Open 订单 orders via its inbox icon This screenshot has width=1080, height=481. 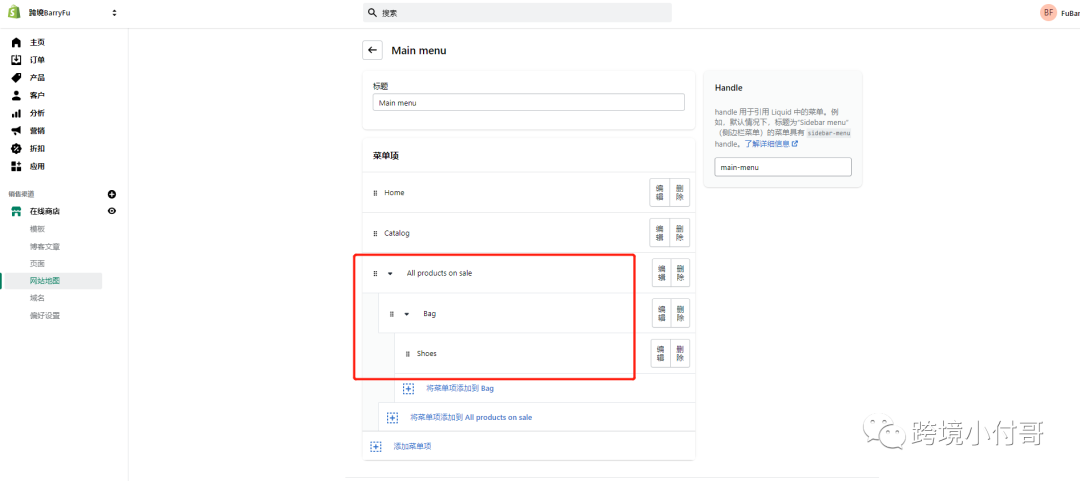(x=17, y=60)
